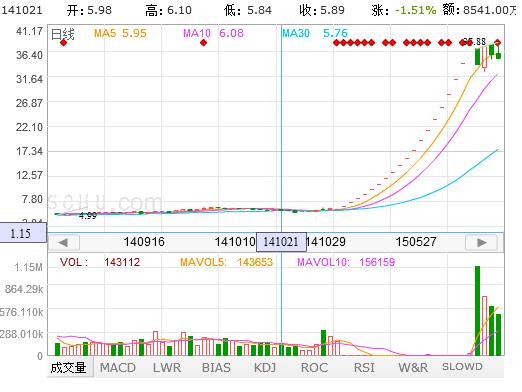522x392 pixels.
Task: Click the 1.15 crosshair price label
Action: pos(23,233)
